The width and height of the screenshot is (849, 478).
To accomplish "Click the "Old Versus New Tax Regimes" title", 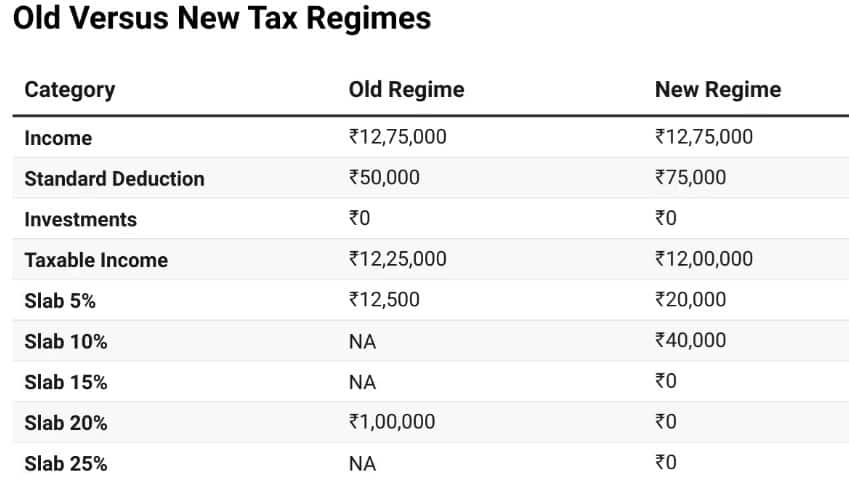I will (222, 20).
